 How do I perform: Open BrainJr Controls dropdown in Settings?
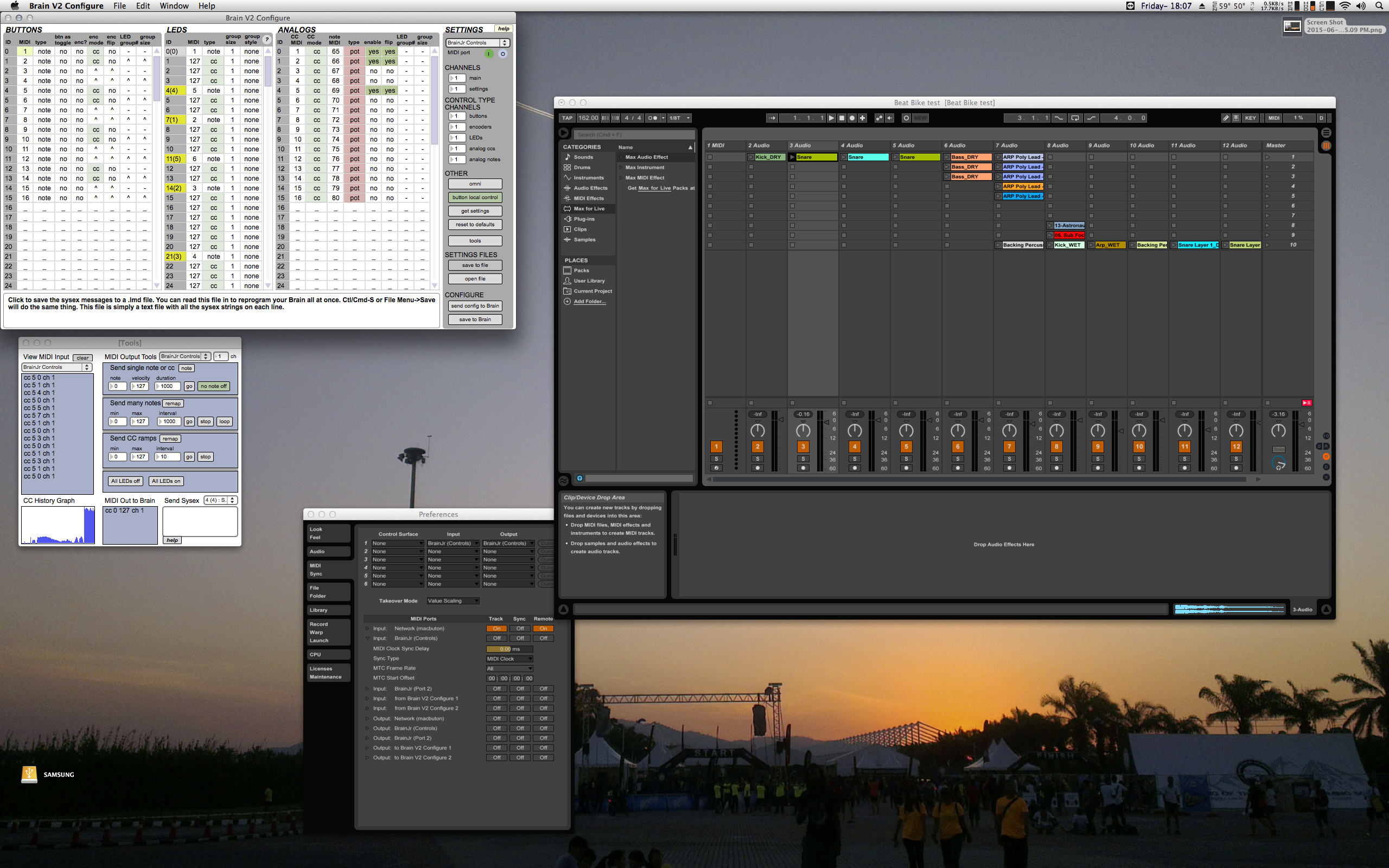pyautogui.click(x=477, y=42)
